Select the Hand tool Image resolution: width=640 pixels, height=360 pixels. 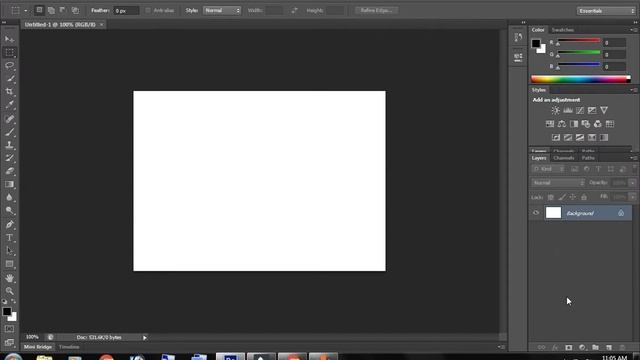pyautogui.click(x=9, y=278)
